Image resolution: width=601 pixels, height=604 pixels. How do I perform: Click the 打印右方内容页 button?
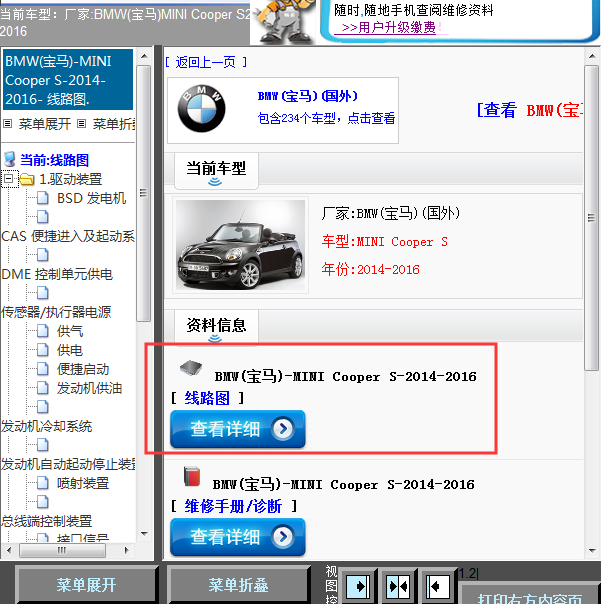point(530,595)
